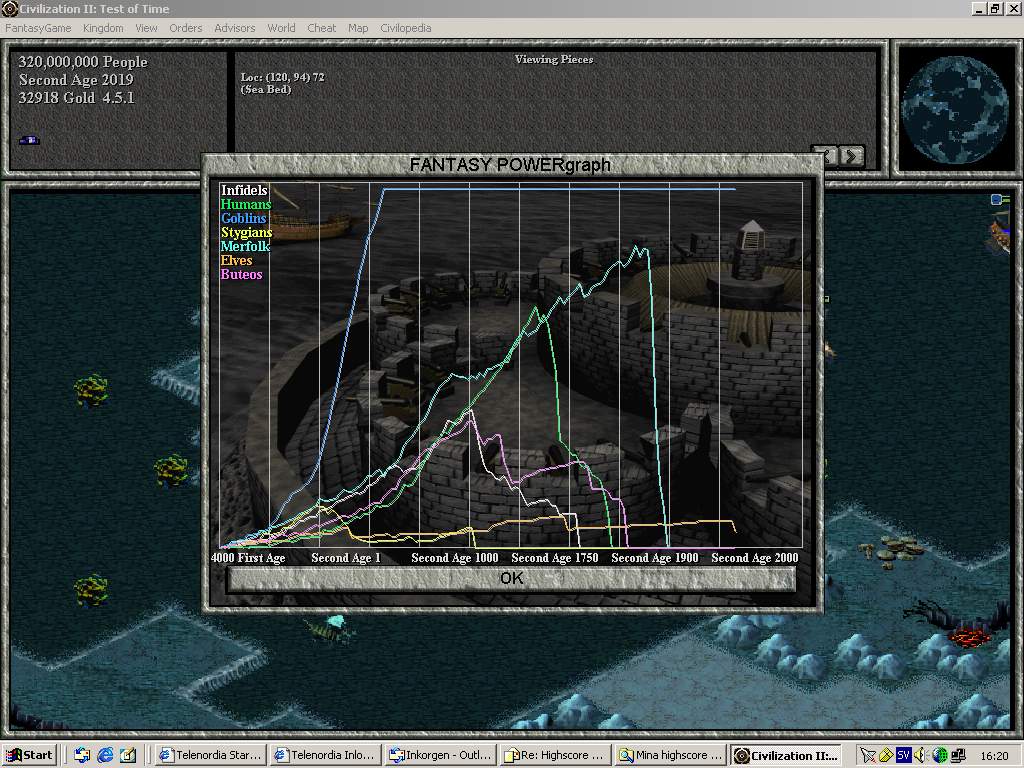Click Show Desktop quick launch icon
1024x768 pixels.
[x=128, y=756]
